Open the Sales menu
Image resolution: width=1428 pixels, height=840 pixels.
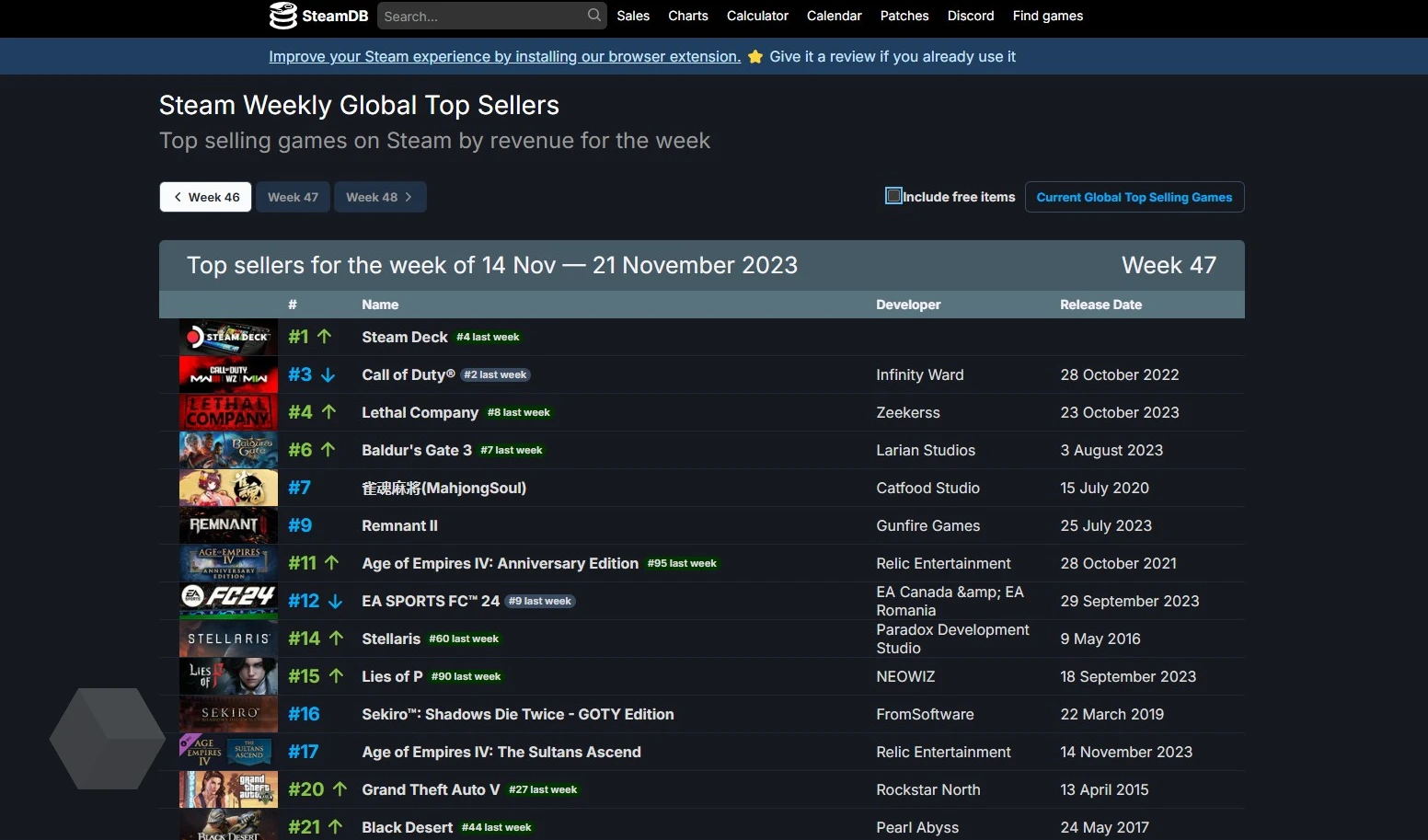pos(633,16)
